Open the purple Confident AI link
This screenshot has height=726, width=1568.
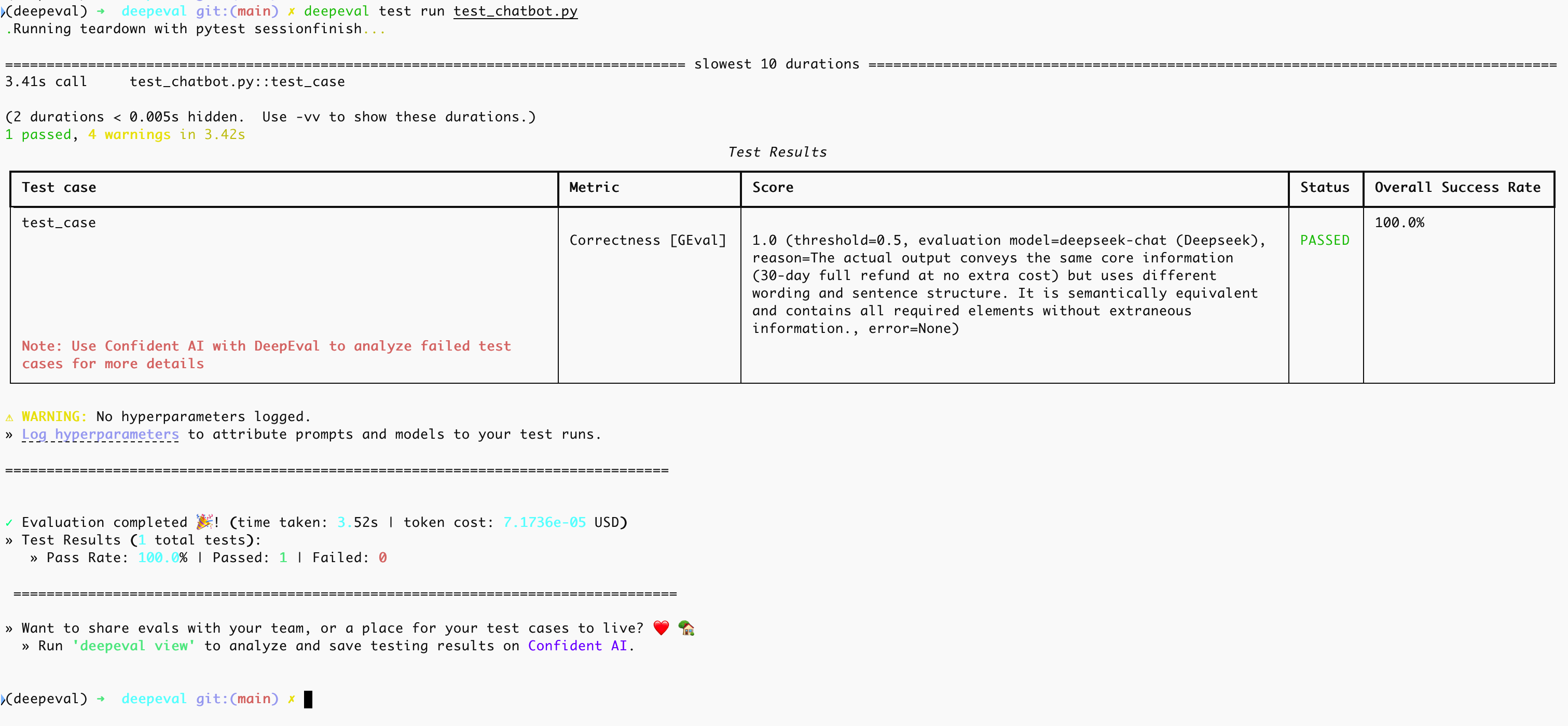point(577,646)
